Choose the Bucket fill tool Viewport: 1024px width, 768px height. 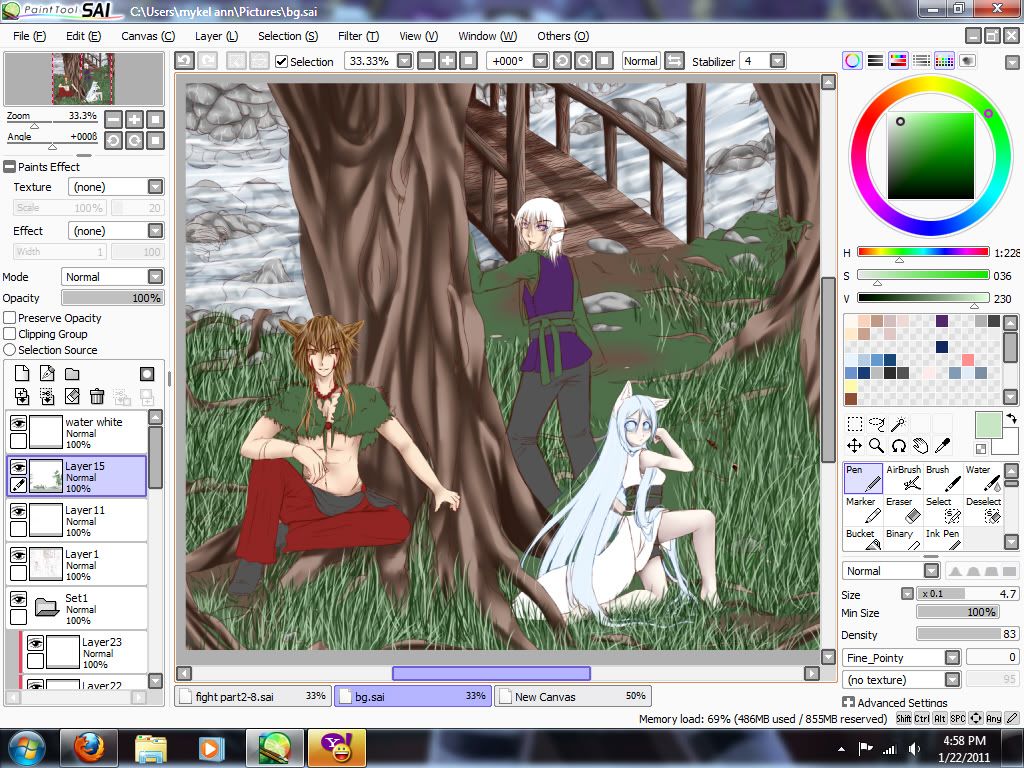click(x=863, y=539)
